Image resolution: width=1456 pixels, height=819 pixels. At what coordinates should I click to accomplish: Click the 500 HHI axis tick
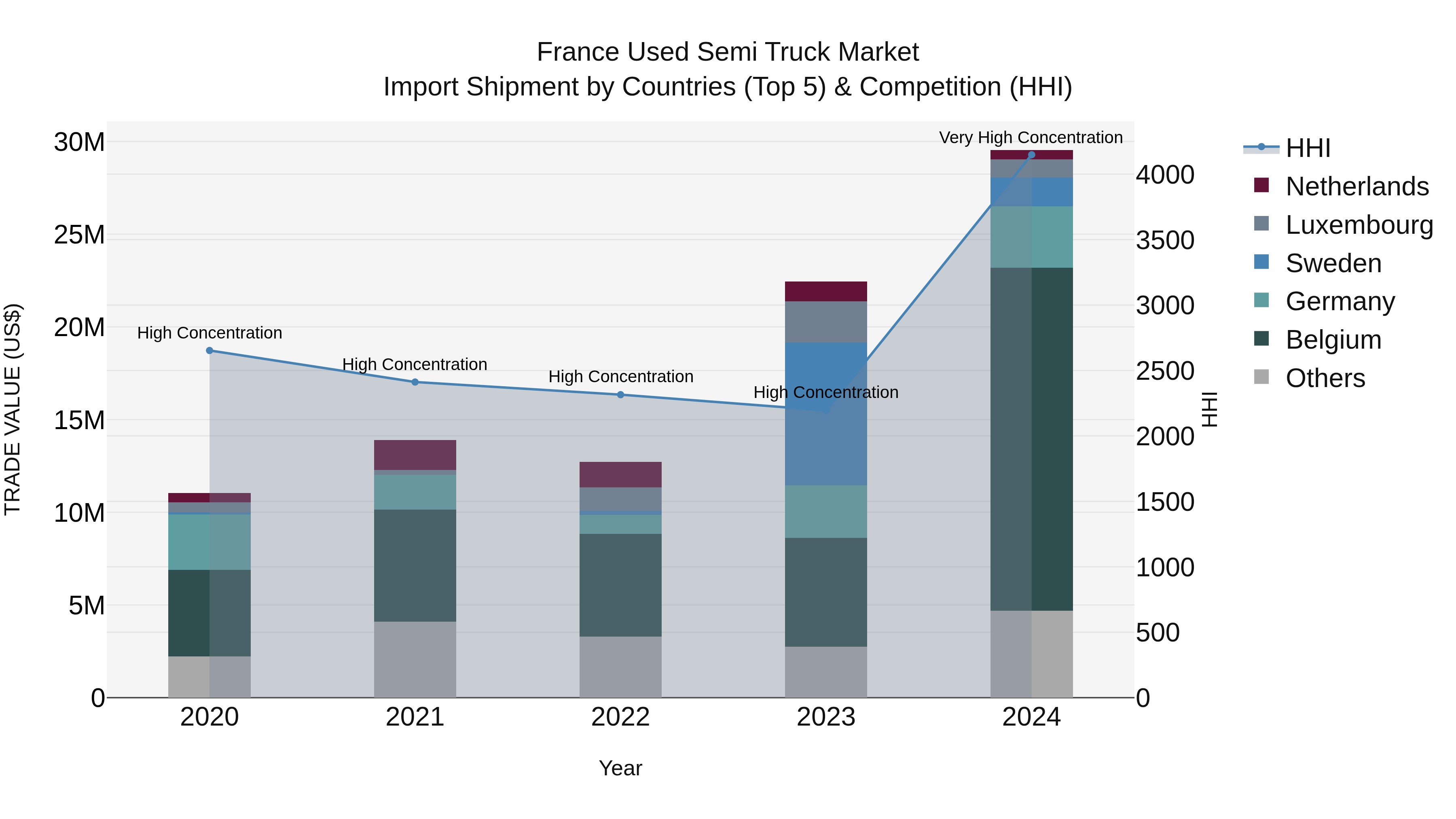coord(1158,633)
